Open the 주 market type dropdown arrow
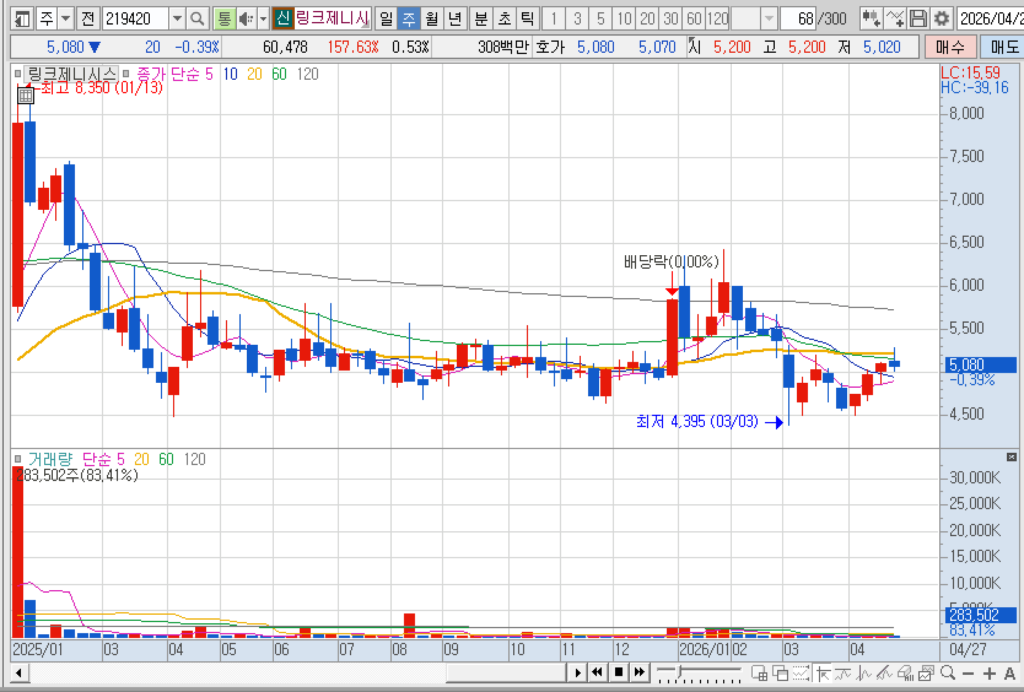This screenshot has width=1024, height=692. pos(65,18)
